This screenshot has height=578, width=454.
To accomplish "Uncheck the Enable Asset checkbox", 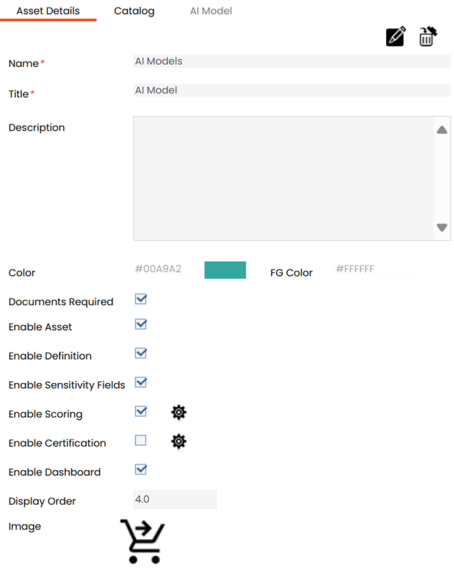I will (x=141, y=324).
